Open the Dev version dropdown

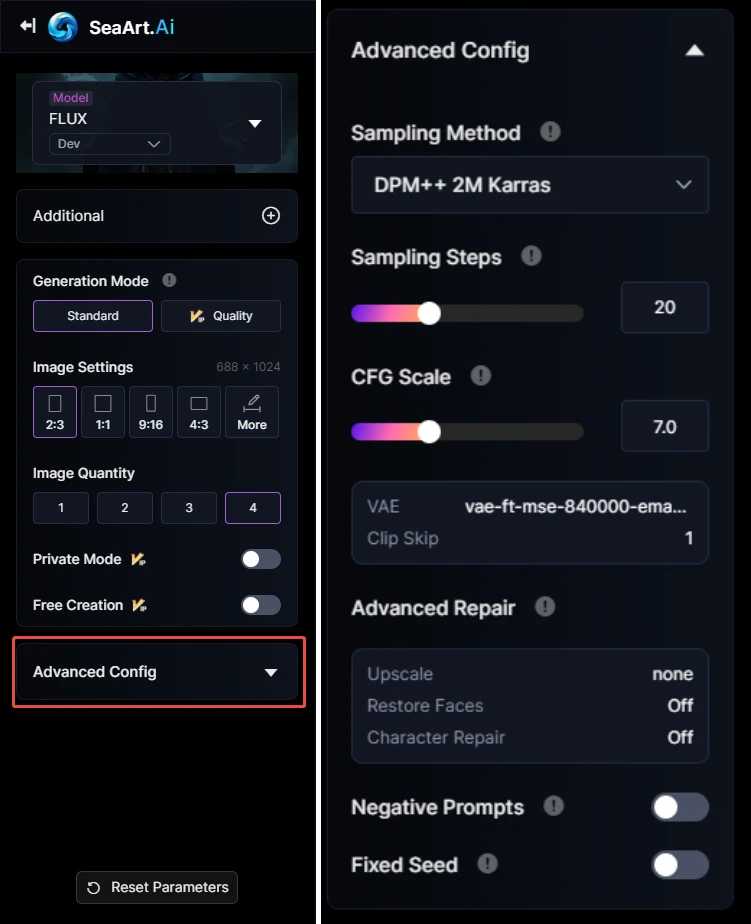click(110, 144)
